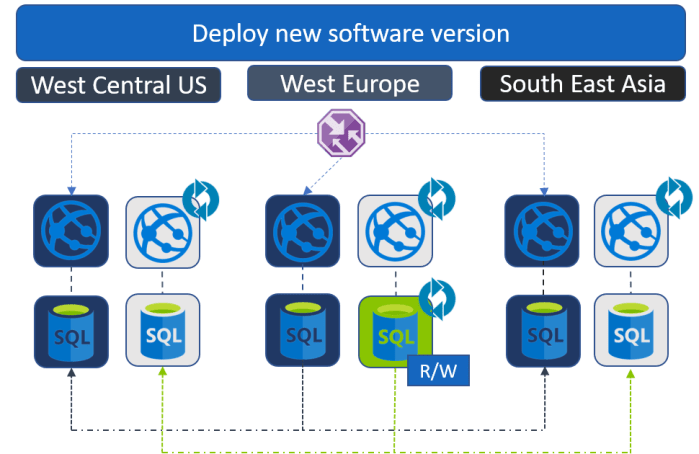Select the West Central US region label
Image resolution: width=699 pixels, height=454 pixels.
click(x=118, y=85)
